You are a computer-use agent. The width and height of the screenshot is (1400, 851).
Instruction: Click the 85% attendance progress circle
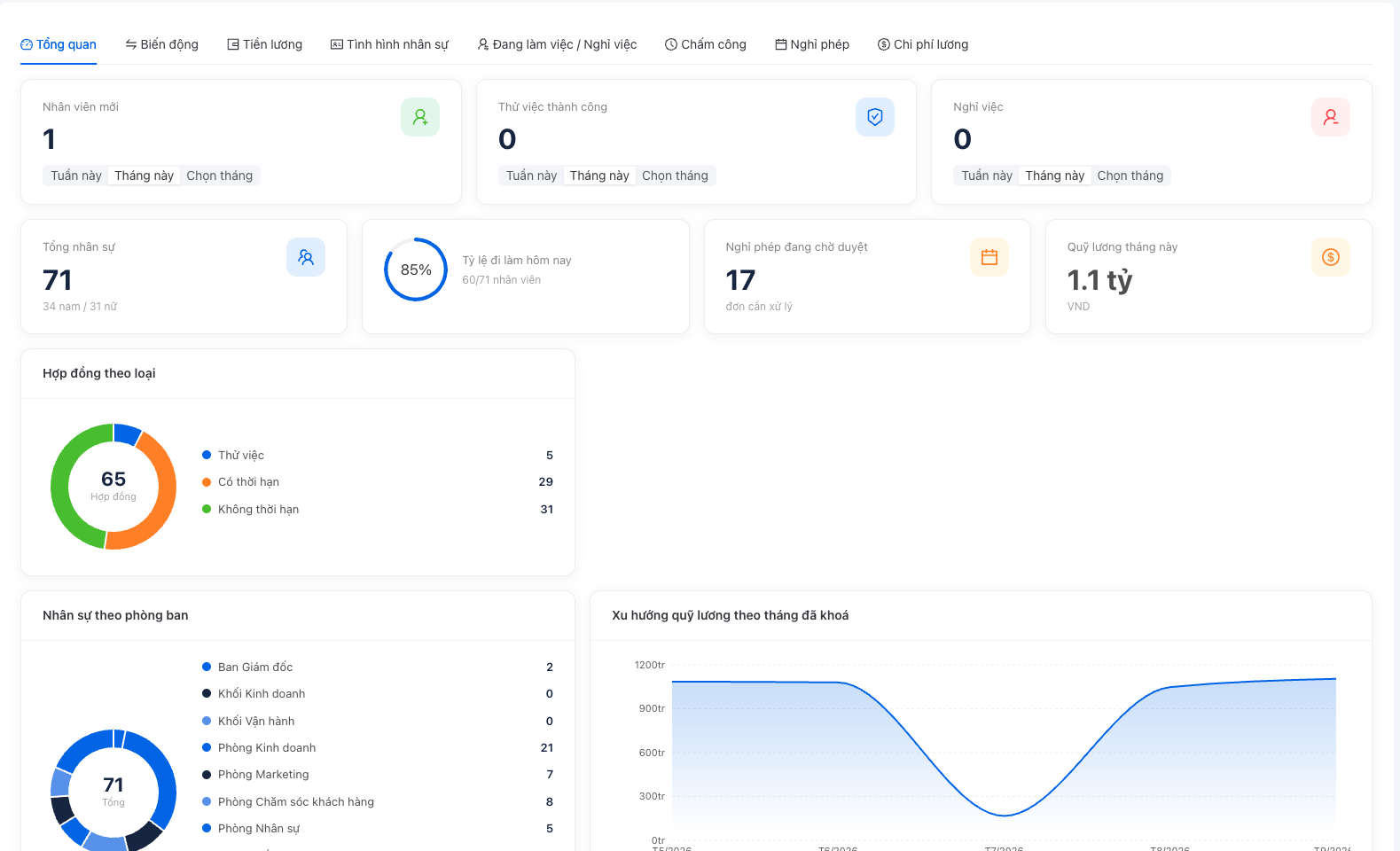(416, 269)
